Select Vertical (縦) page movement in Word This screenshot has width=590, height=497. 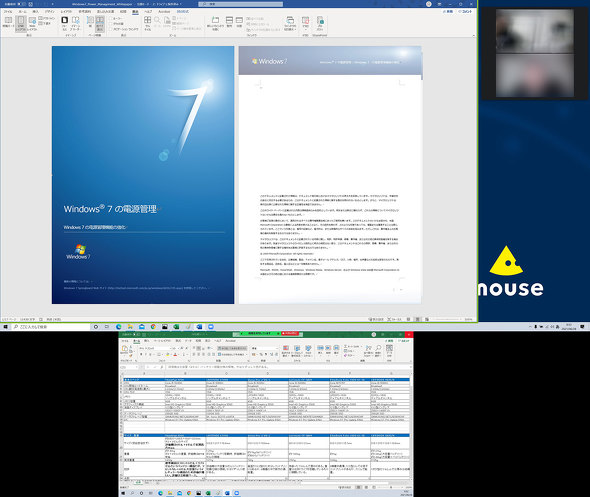click(90, 22)
